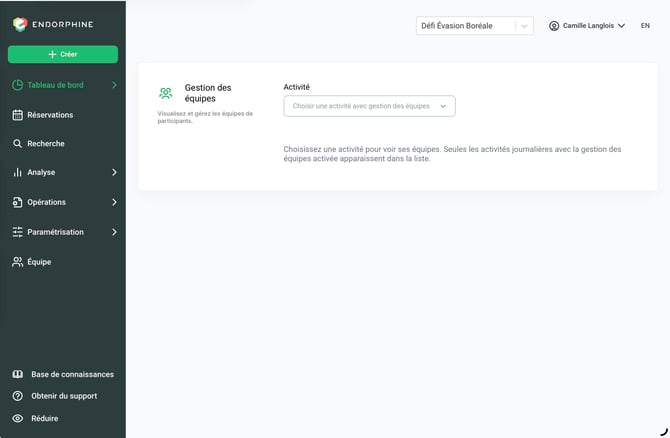Screen dimensions: 670x438
Task: Click the Base de connaissances book icon
Action: pos(18,374)
